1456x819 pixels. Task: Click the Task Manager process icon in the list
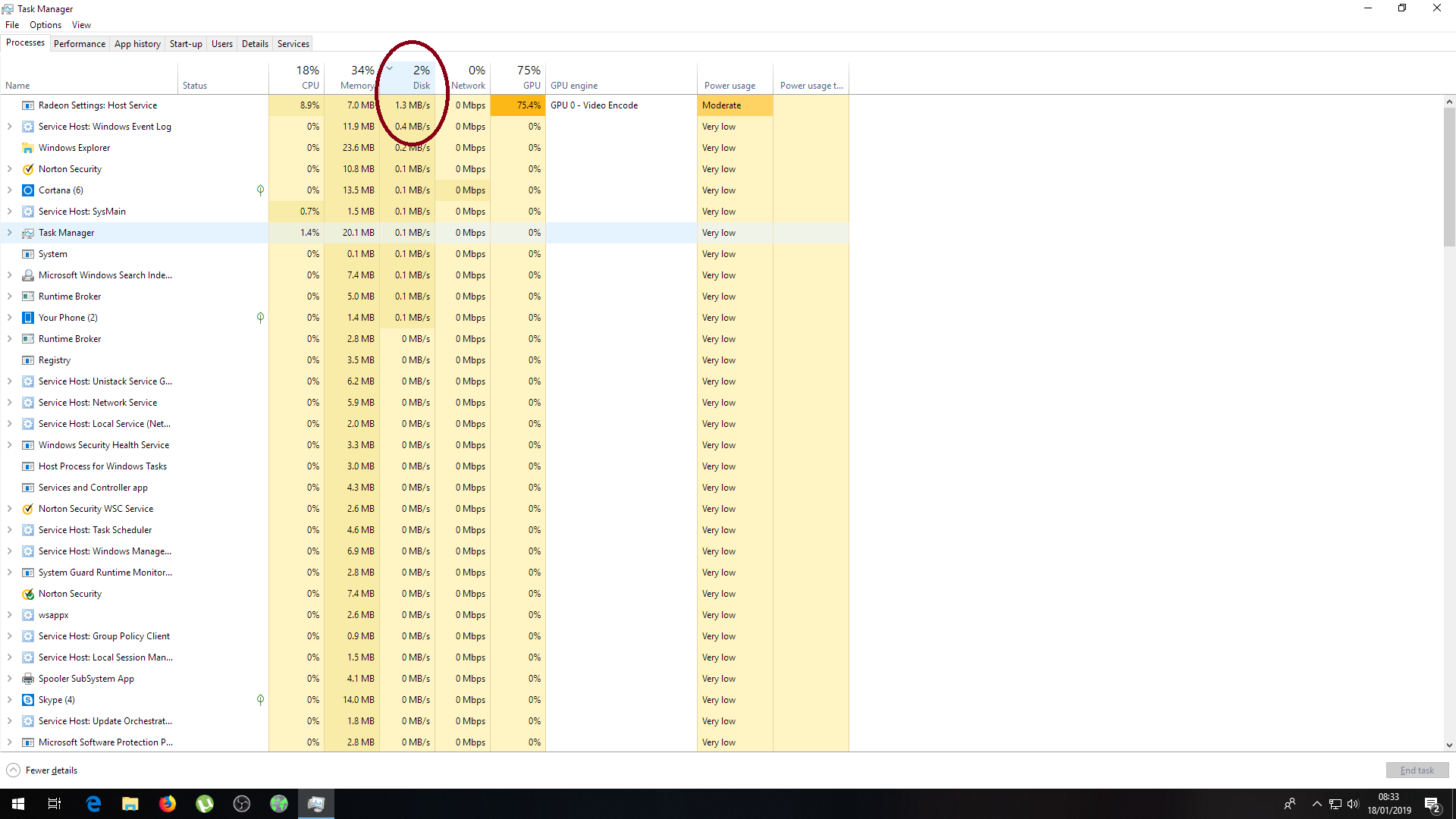click(28, 233)
